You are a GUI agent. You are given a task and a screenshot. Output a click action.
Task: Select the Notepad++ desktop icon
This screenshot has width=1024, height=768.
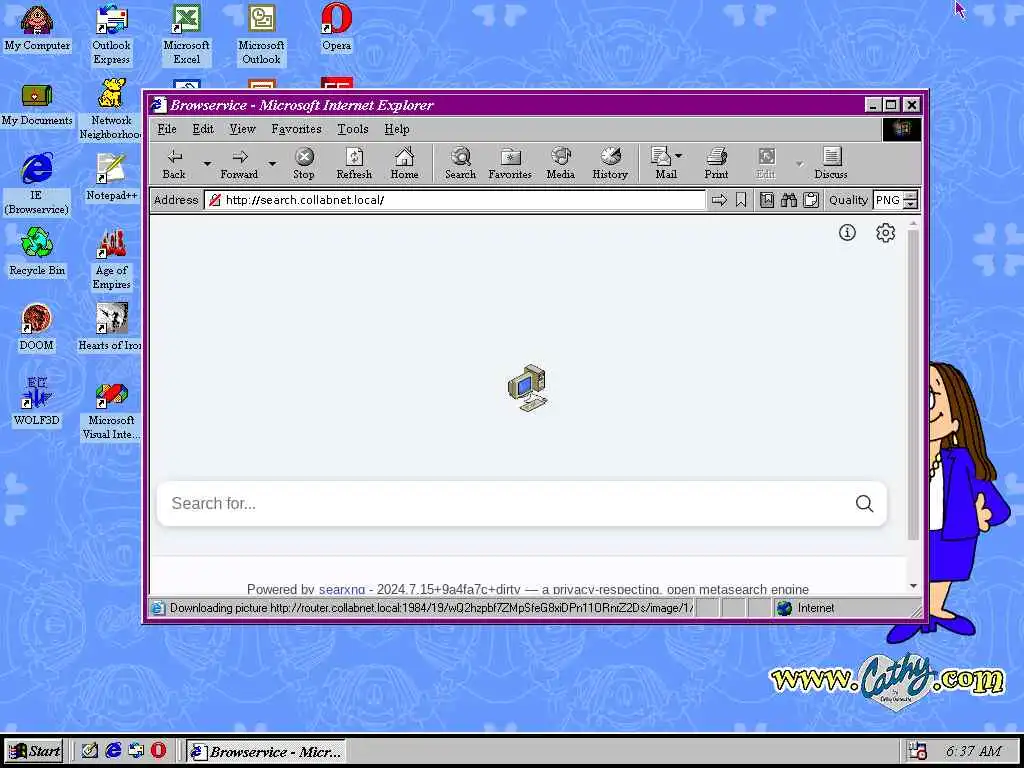pos(112,178)
